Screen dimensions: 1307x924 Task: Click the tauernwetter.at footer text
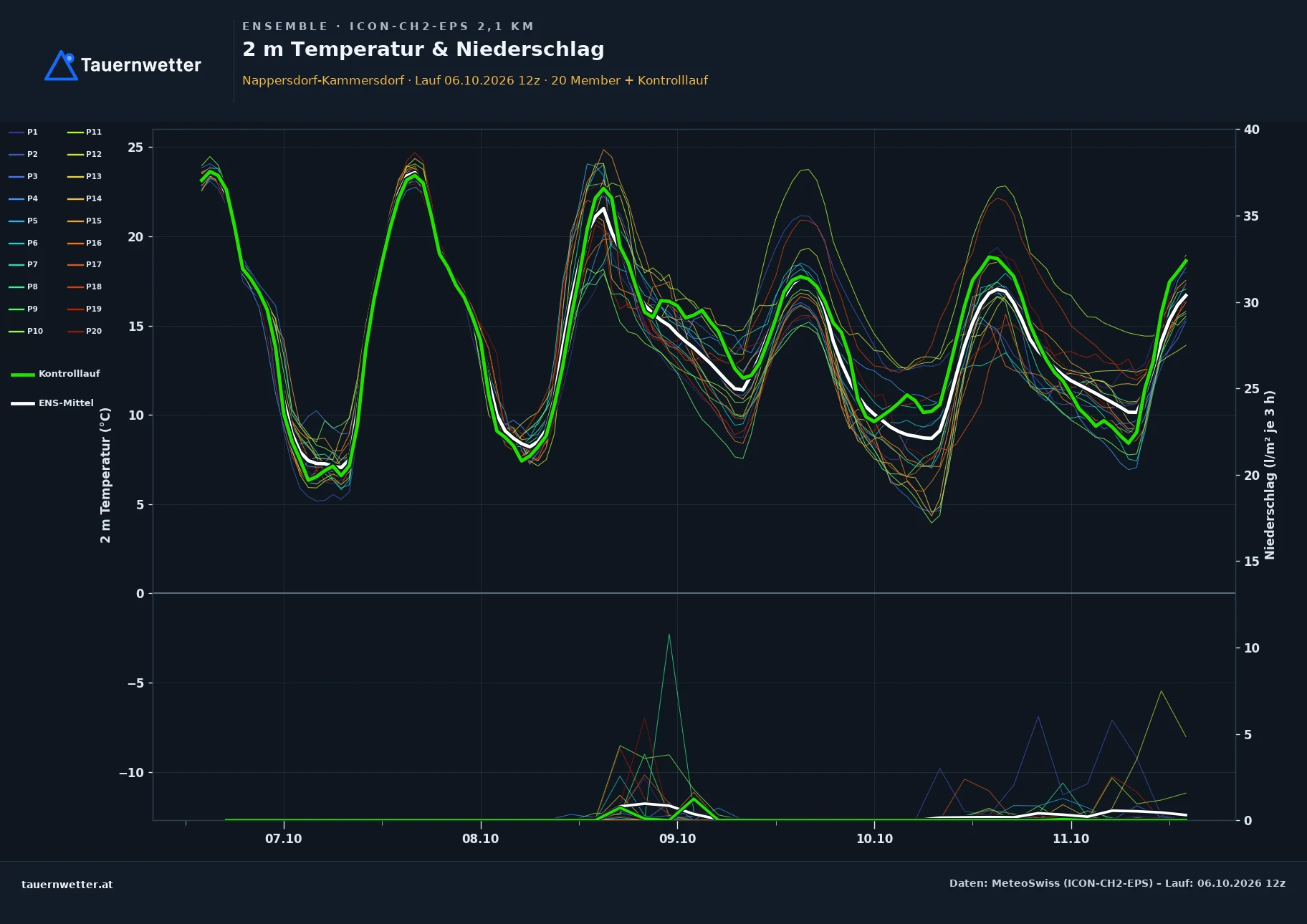[x=67, y=885]
